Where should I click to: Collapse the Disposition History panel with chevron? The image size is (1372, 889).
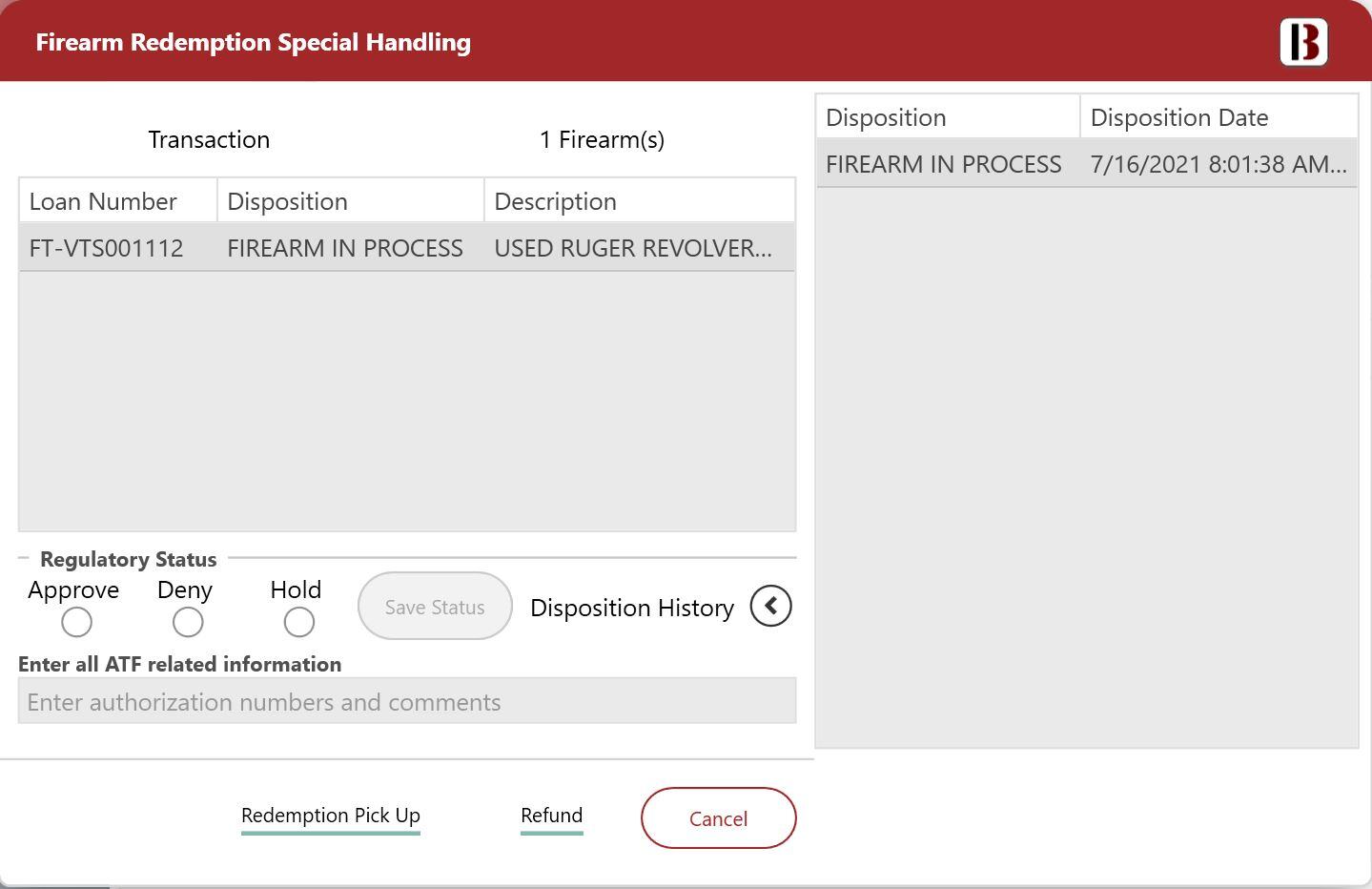(x=770, y=607)
